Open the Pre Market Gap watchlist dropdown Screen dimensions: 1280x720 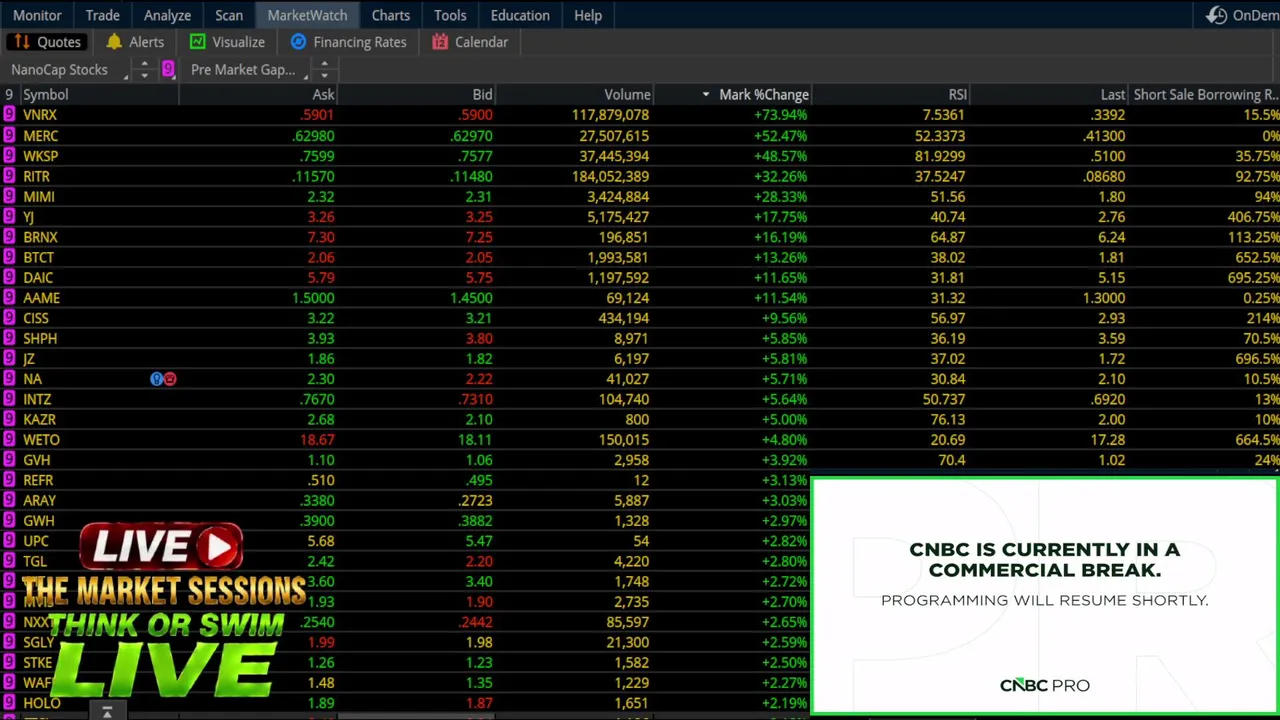coord(248,69)
